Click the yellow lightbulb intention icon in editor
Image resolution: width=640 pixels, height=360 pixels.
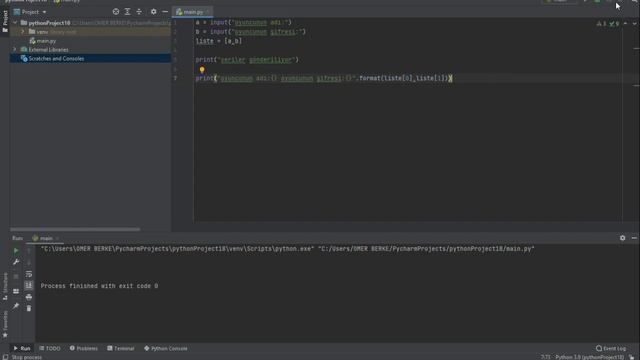(x=202, y=70)
